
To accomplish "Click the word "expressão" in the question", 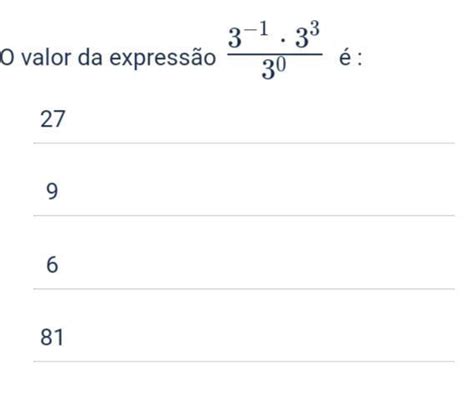I will point(163,59).
